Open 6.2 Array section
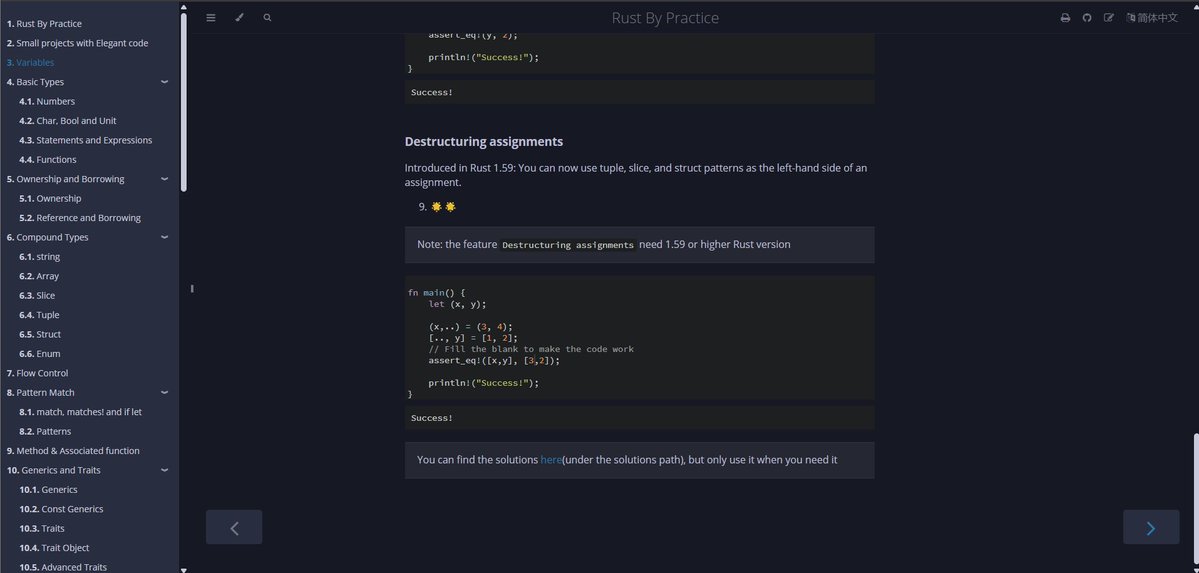 click(x=39, y=276)
